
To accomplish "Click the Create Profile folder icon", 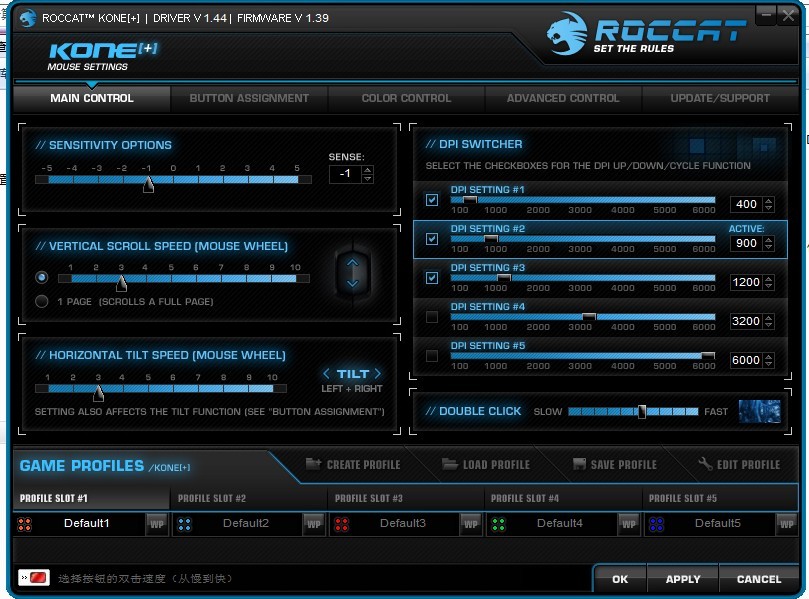I will click(x=313, y=464).
